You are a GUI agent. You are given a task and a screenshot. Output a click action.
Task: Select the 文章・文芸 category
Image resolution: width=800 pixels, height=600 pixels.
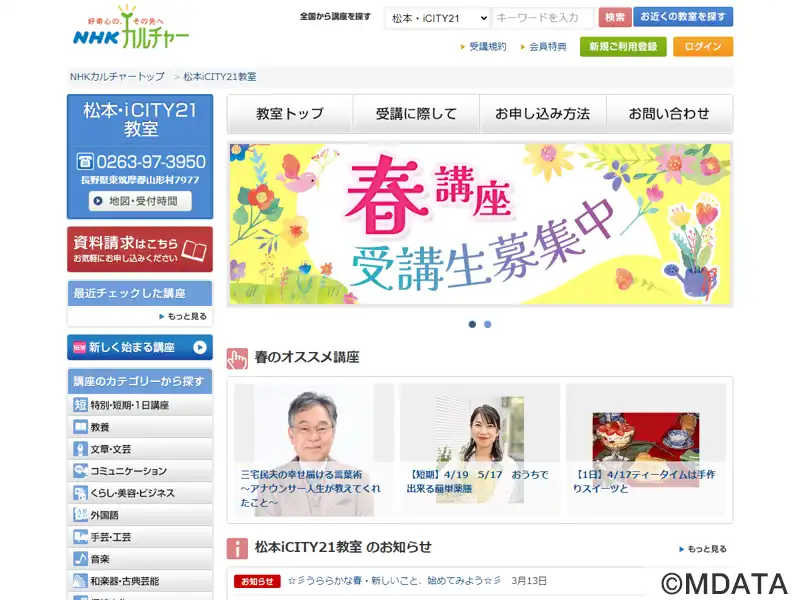(x=140, y=449)
